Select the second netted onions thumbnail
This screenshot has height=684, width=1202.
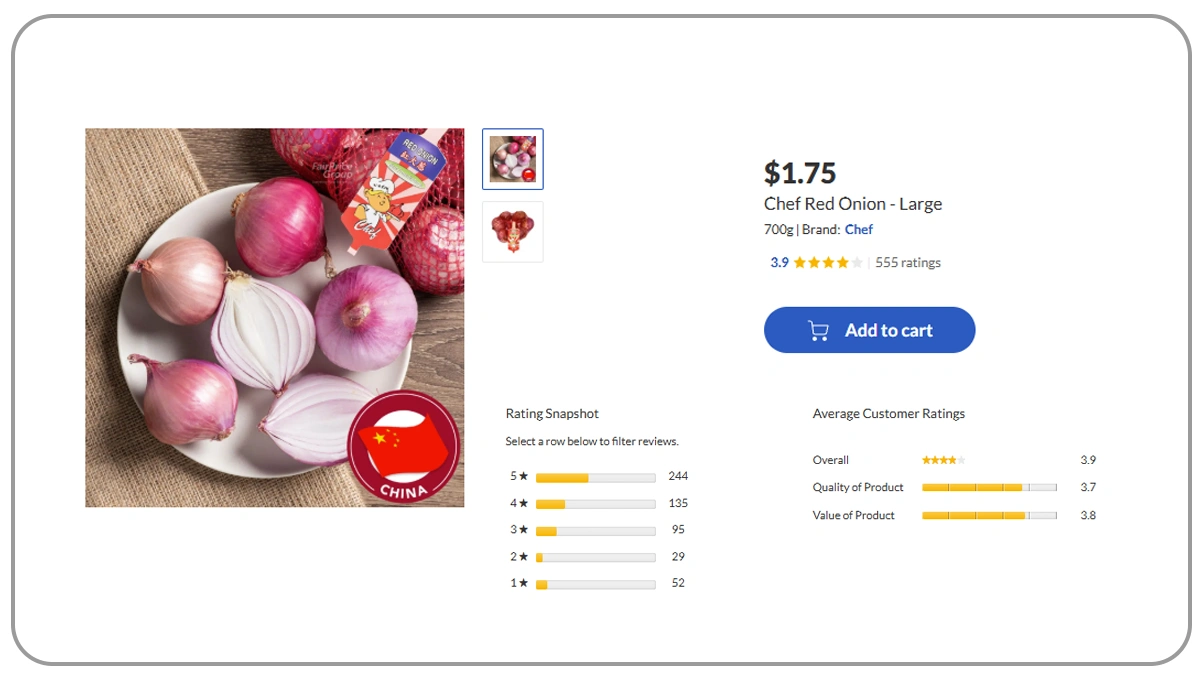[x=513, y=232]
